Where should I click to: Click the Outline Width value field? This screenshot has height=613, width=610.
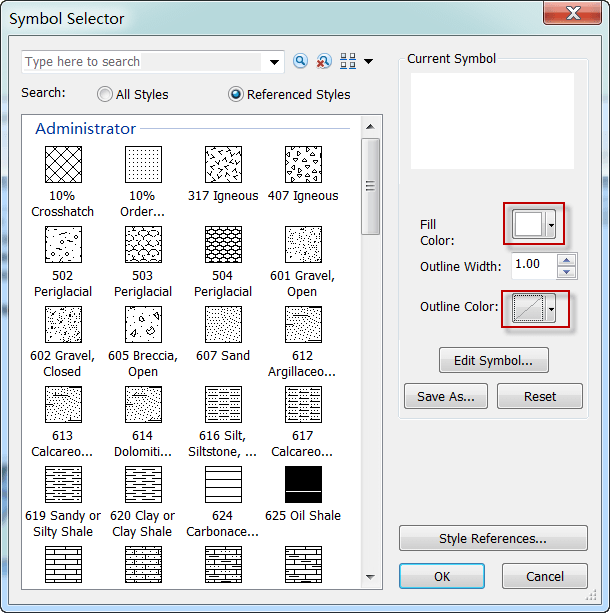[534, 265]
